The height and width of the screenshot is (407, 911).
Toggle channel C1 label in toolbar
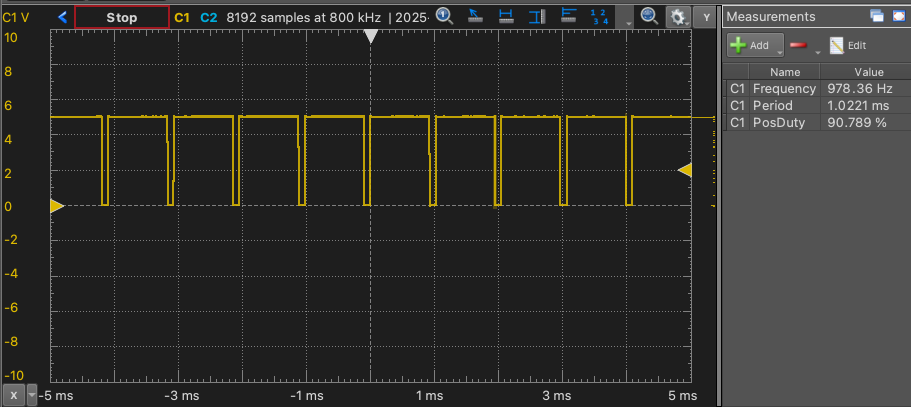[182, 17]
